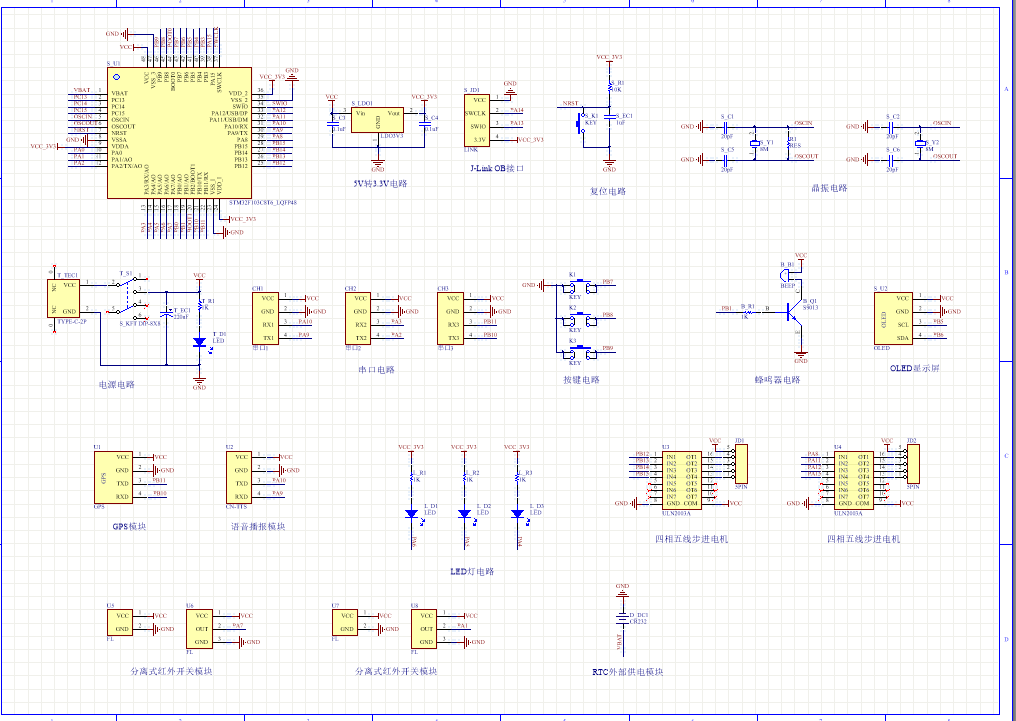
Task: Click the TYPE-C-2P power connector
Action: (65, 298)
